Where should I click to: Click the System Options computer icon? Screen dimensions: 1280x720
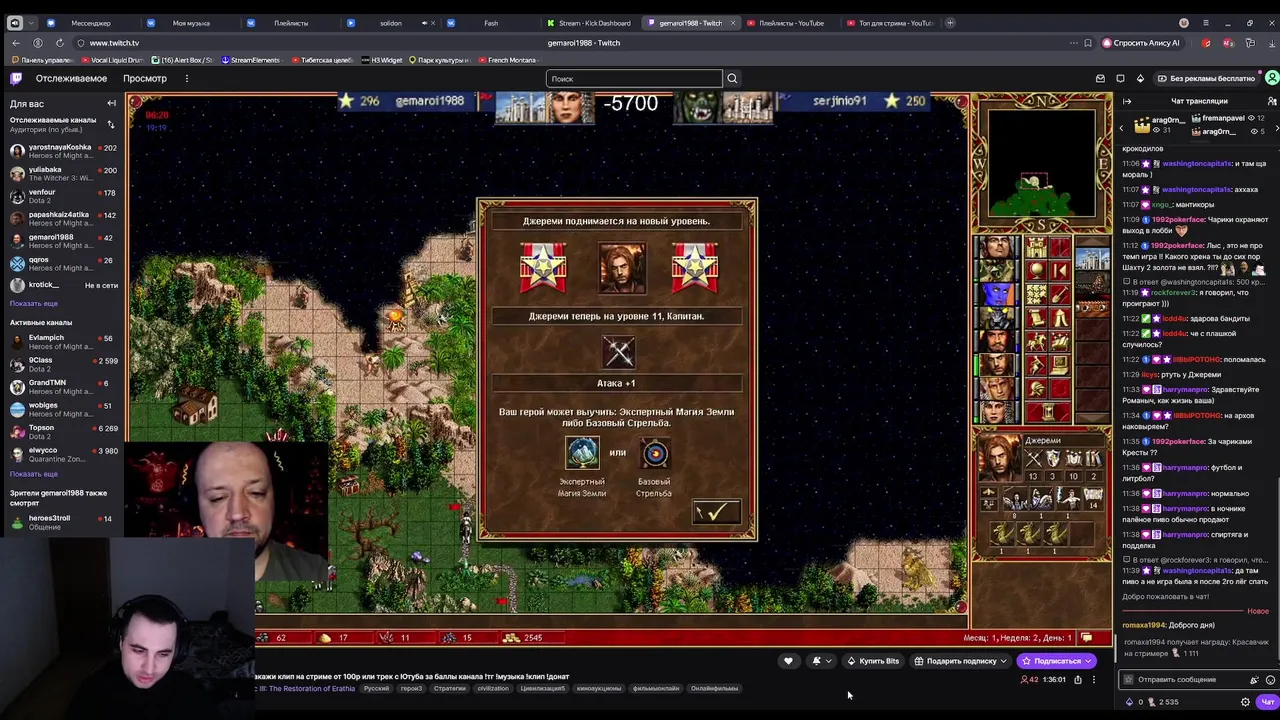[x=1060, y=365]
